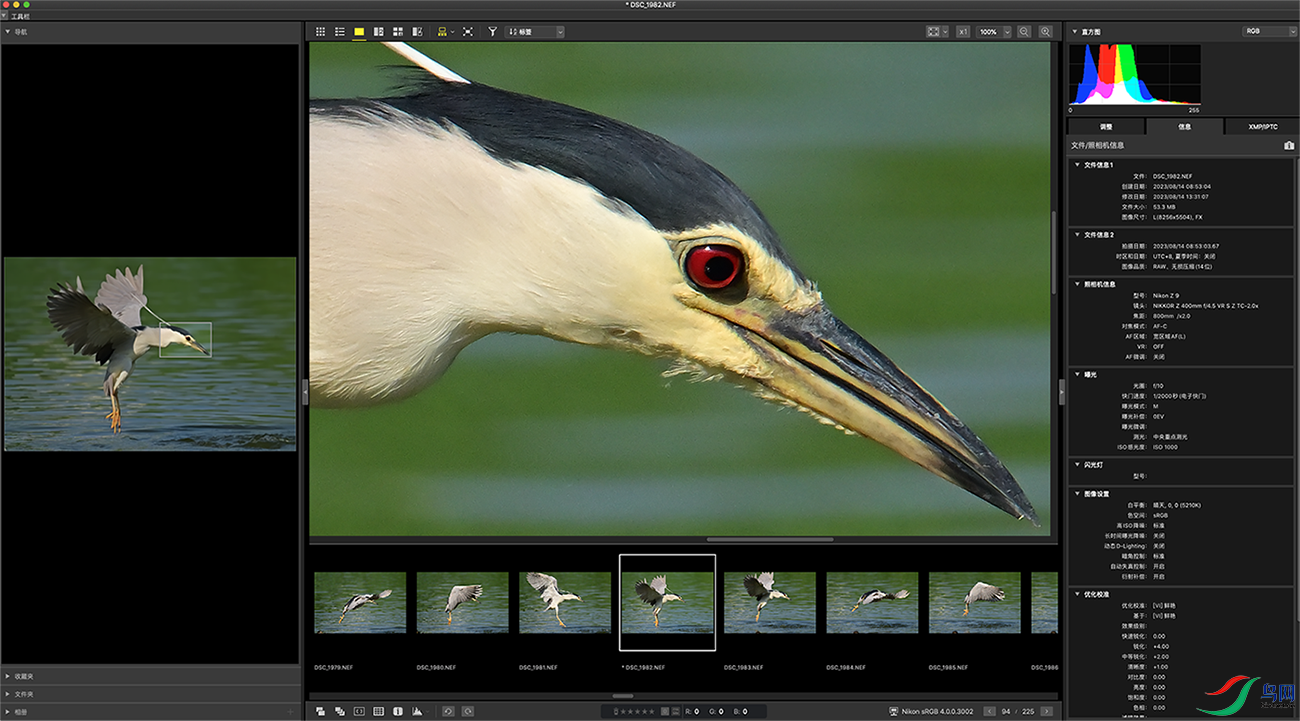Click the funnel filter icon

coord(492,32)
